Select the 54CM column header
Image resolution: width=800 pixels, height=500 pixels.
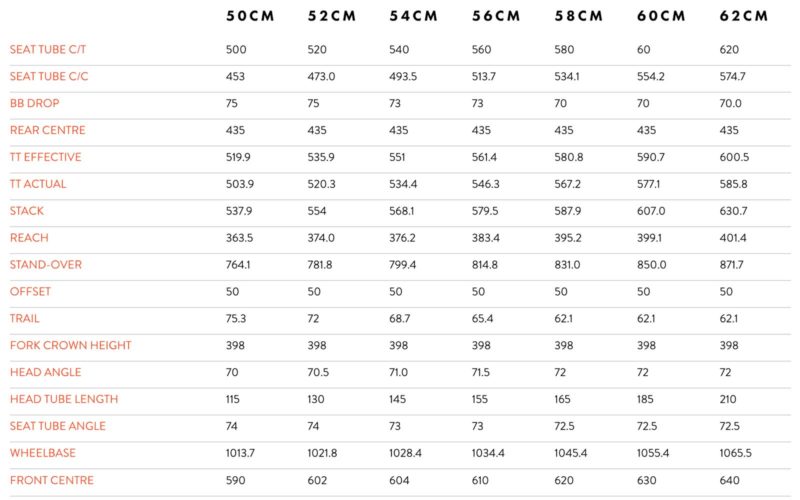tap(413, 16)
